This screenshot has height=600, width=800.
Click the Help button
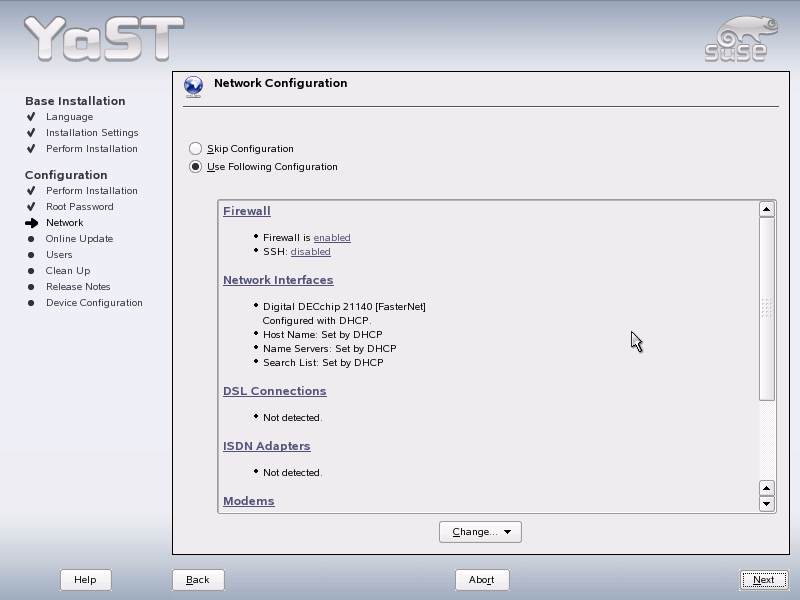click(x=85, y=580)
